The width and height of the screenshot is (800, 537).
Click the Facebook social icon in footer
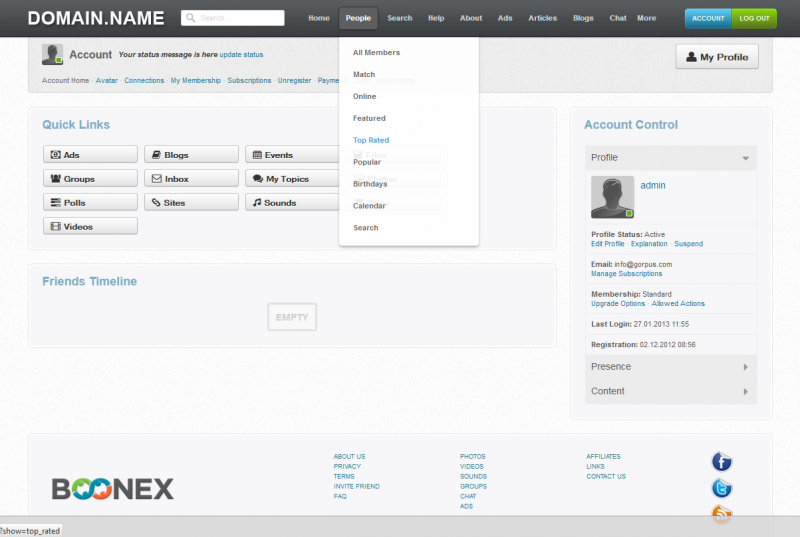[722, 461]
